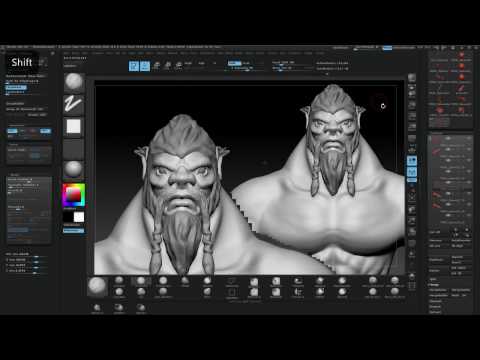Open the Color menu in menu bar
The height and width of the screenshot is (360, 480).
[x=85, y=53]
